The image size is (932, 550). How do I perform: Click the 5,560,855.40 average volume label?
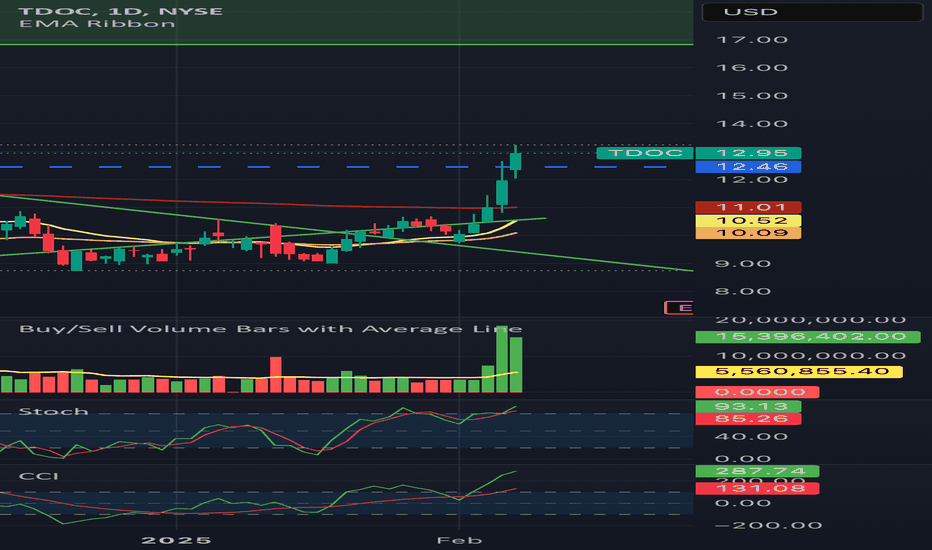coord(799,372)
